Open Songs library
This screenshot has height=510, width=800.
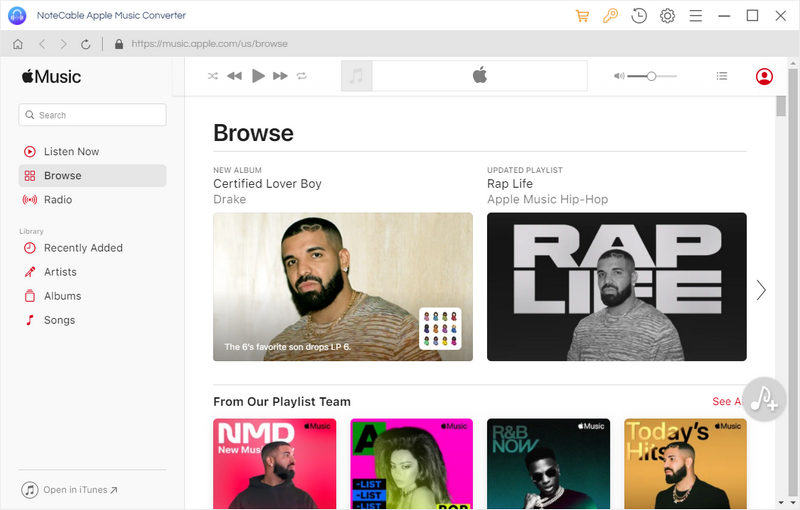(92, 320)
